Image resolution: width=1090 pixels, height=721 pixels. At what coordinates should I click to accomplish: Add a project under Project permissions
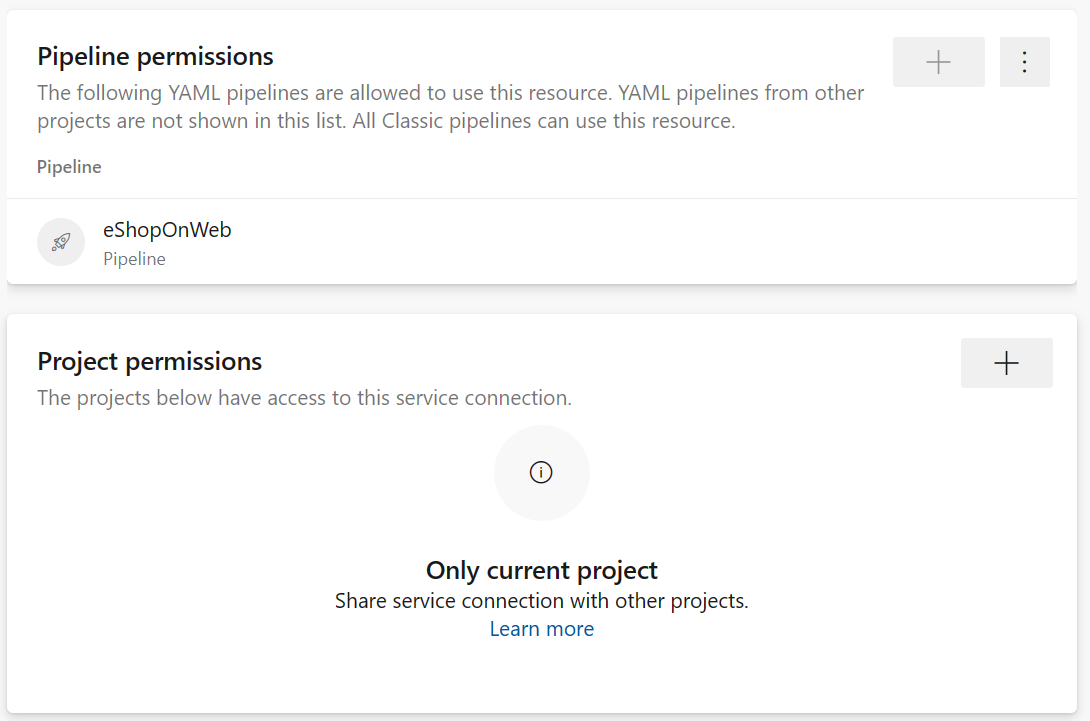pyautogui.click(x=1006, y=363)
